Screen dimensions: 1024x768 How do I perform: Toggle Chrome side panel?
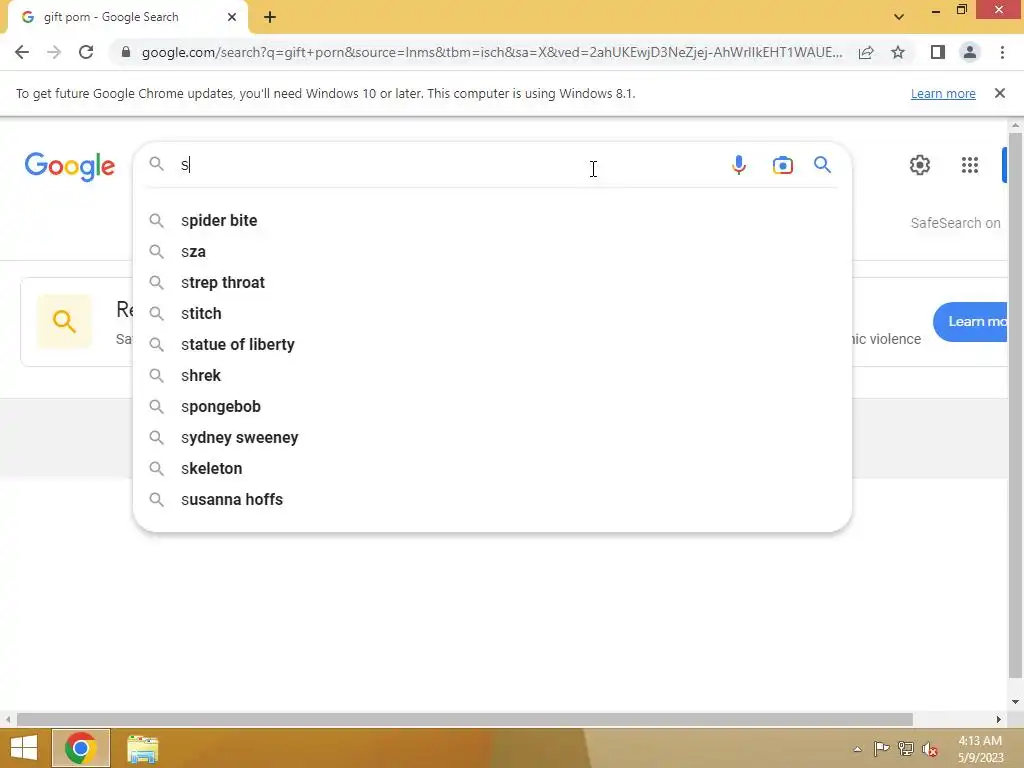point(938,52)
